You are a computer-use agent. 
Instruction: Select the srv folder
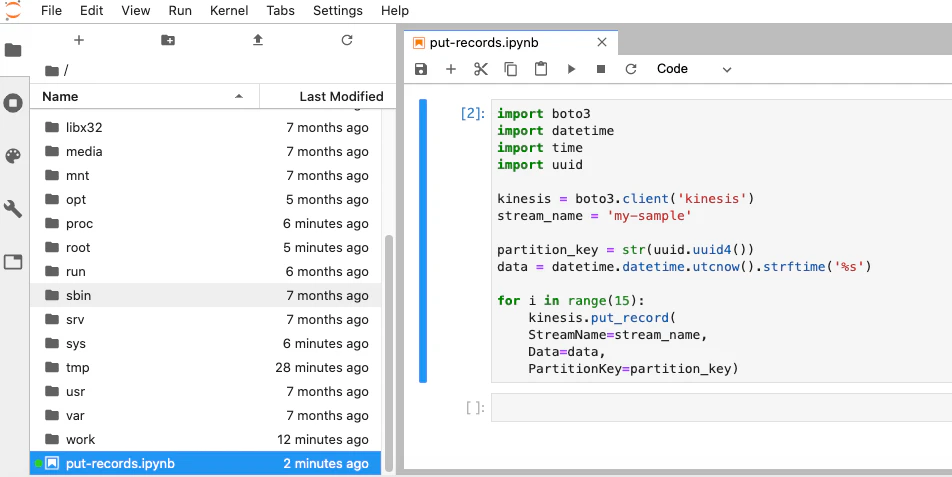coord(206,319)
